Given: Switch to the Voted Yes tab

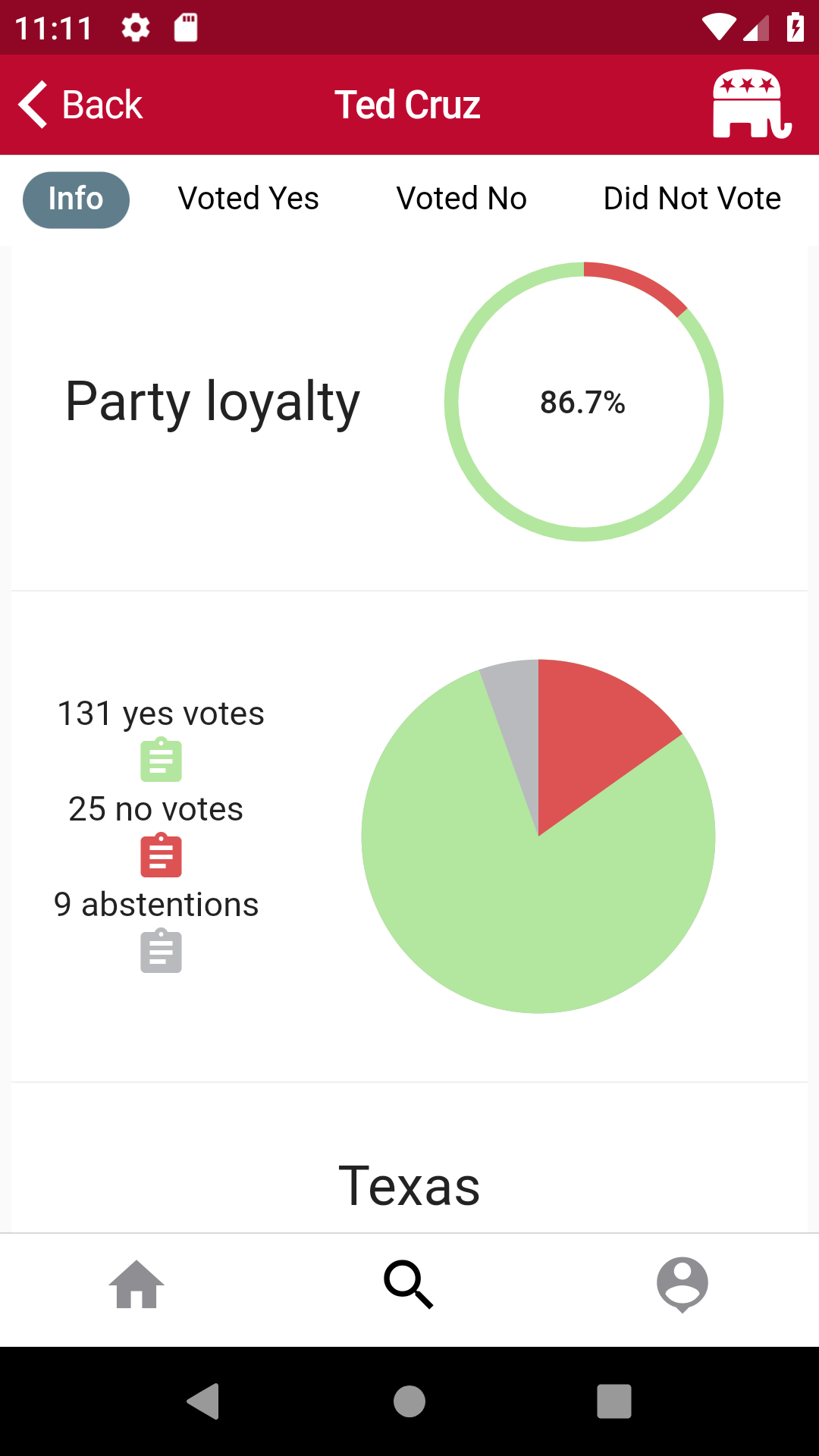Looking at the screenshot, I should click(x=249, y=199).
